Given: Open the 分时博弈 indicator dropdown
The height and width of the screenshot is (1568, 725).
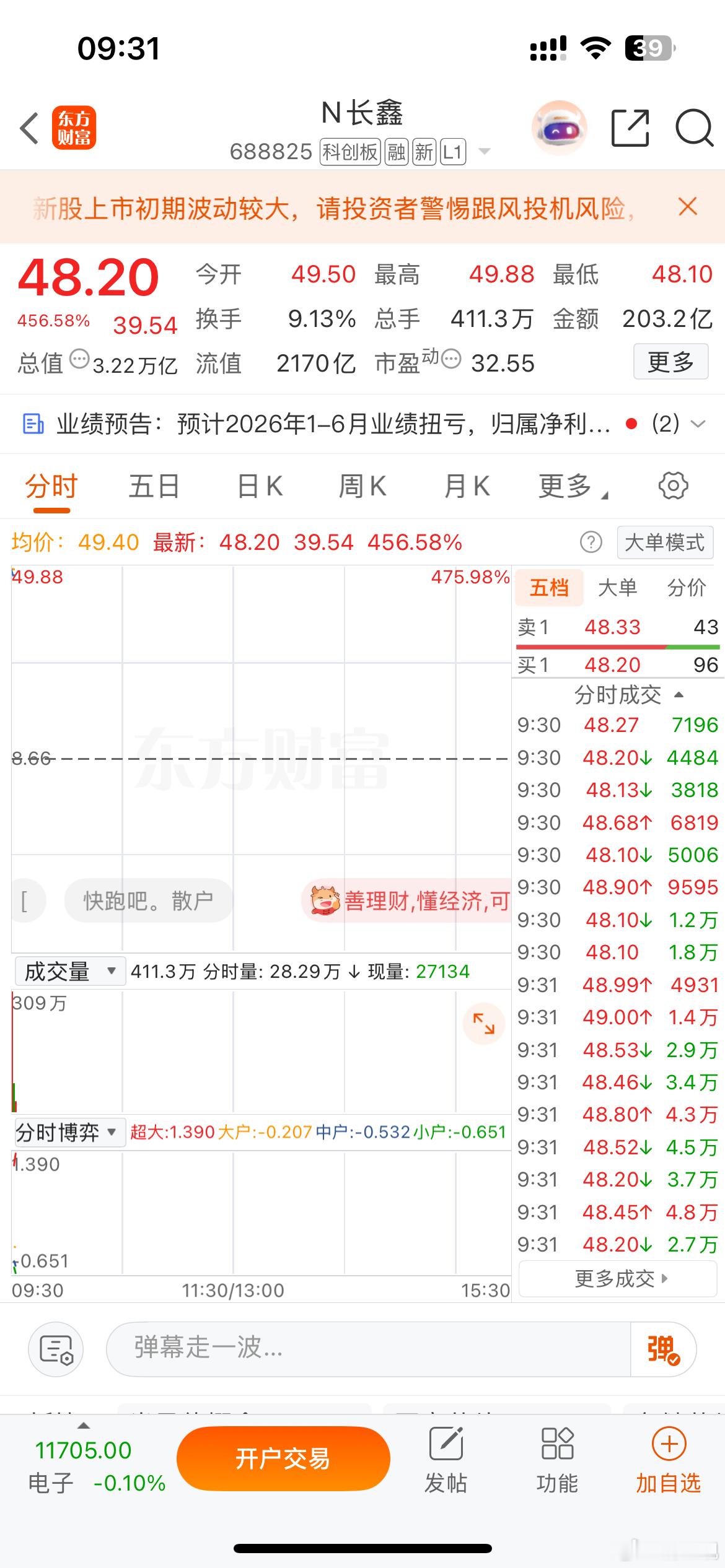Looking at the screenshot, I should (x=69, y=1133).
